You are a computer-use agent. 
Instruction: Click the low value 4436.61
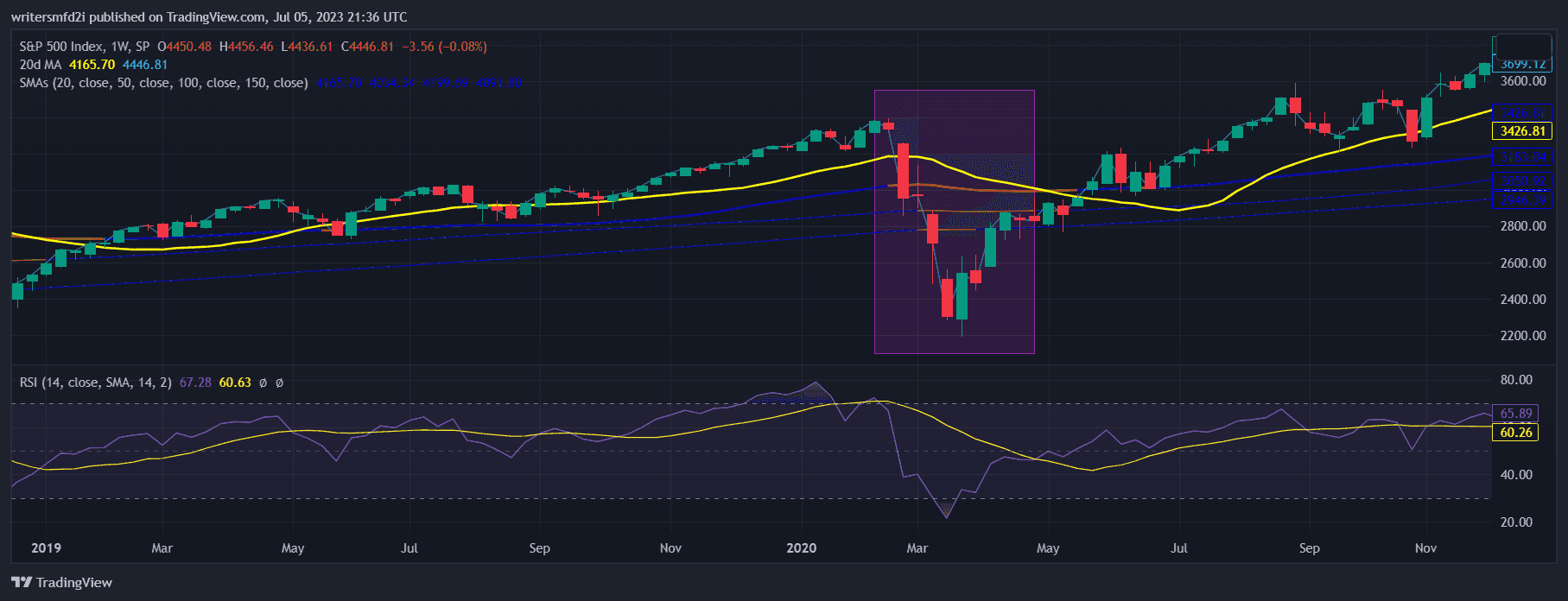coord(311,47)
